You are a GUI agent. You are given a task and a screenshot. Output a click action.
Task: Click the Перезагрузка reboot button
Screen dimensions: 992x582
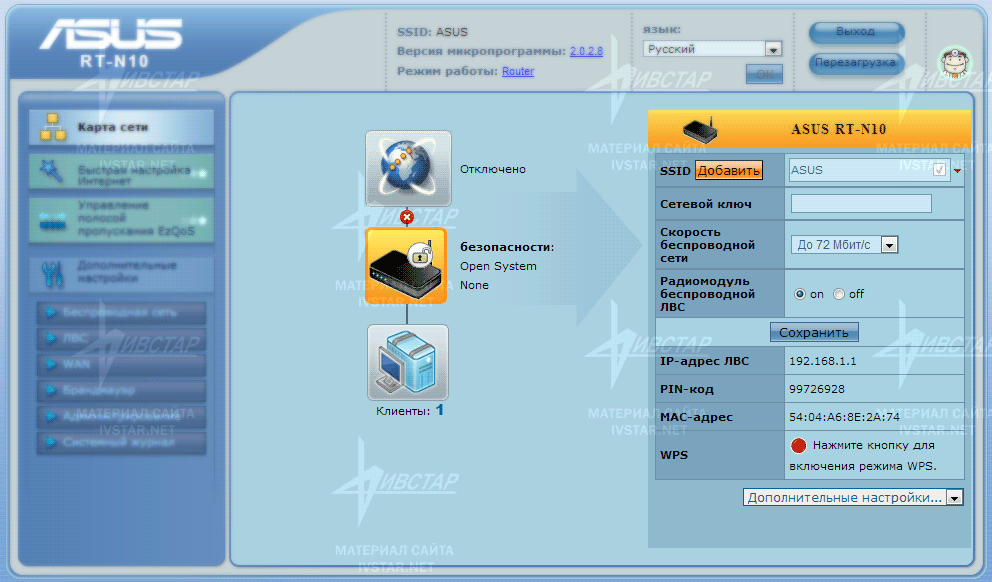click(x=857, y=63)
